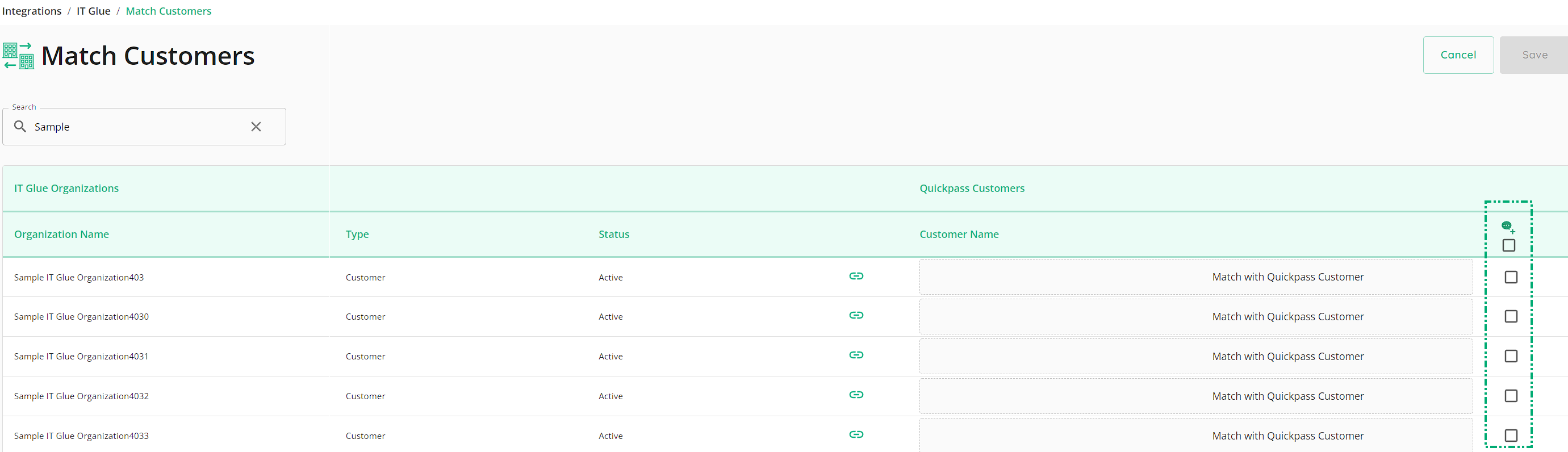
Task: Click the link icon for Sample IT Glue Organization4033
Action: click(x=856, y=434)
